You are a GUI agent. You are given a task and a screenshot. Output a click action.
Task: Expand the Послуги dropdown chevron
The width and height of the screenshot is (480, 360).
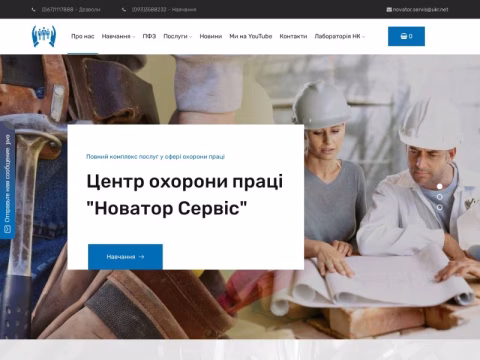190,37
